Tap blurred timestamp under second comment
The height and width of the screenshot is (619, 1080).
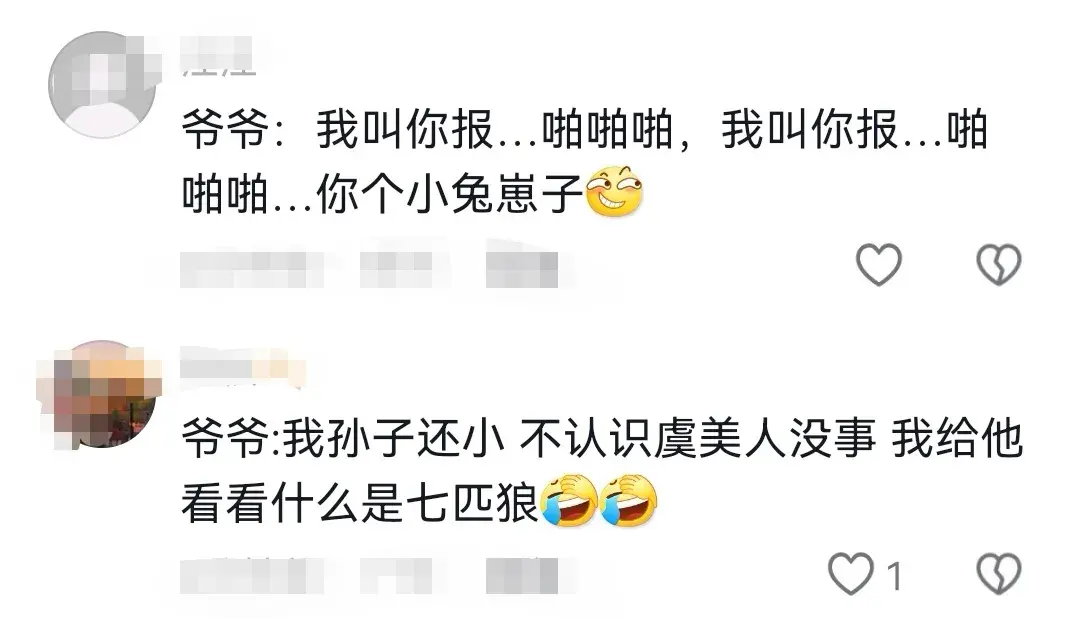pyautogui.click(x=251, y=576)
